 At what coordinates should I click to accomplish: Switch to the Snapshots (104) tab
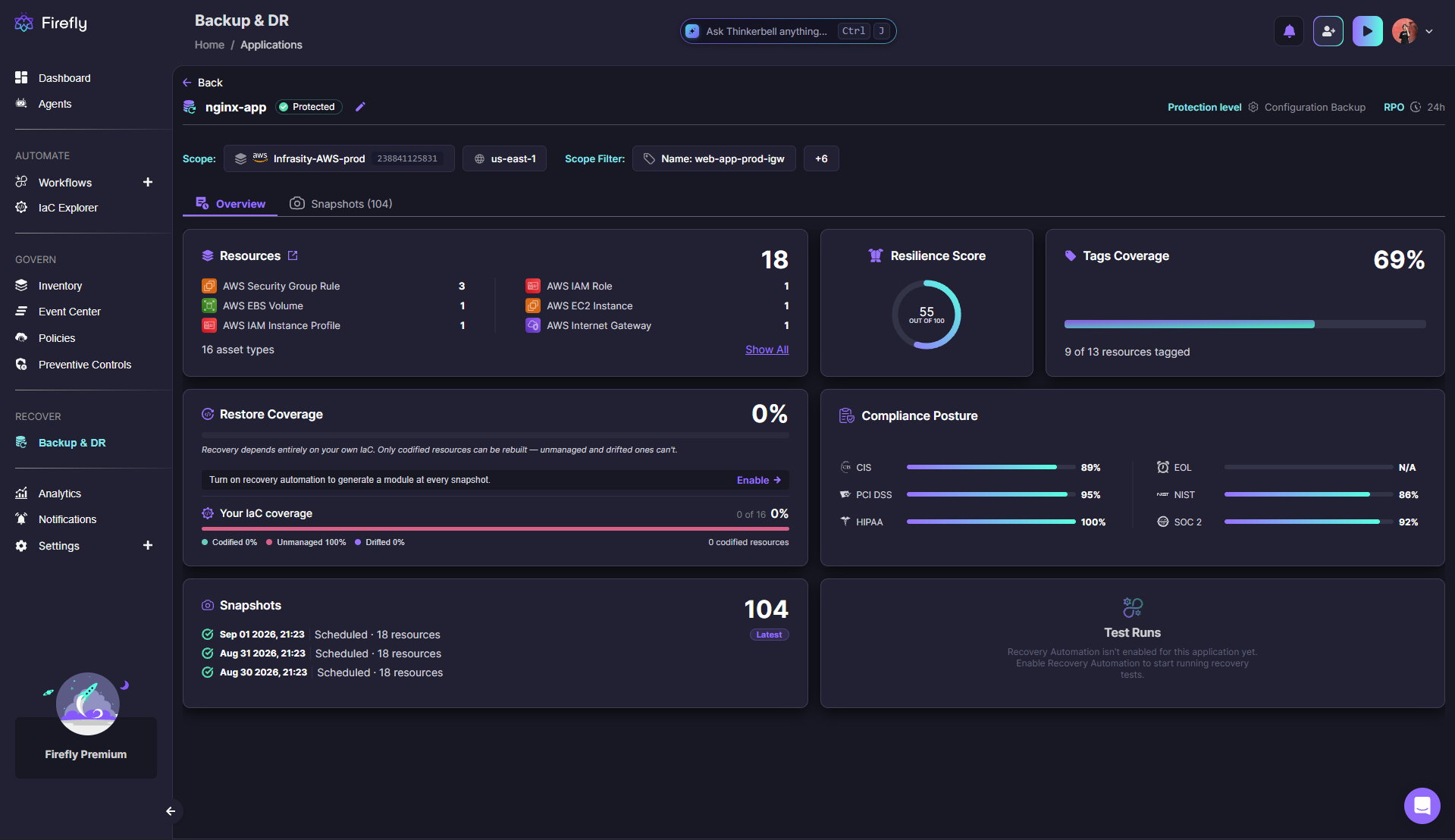[341, 204]
